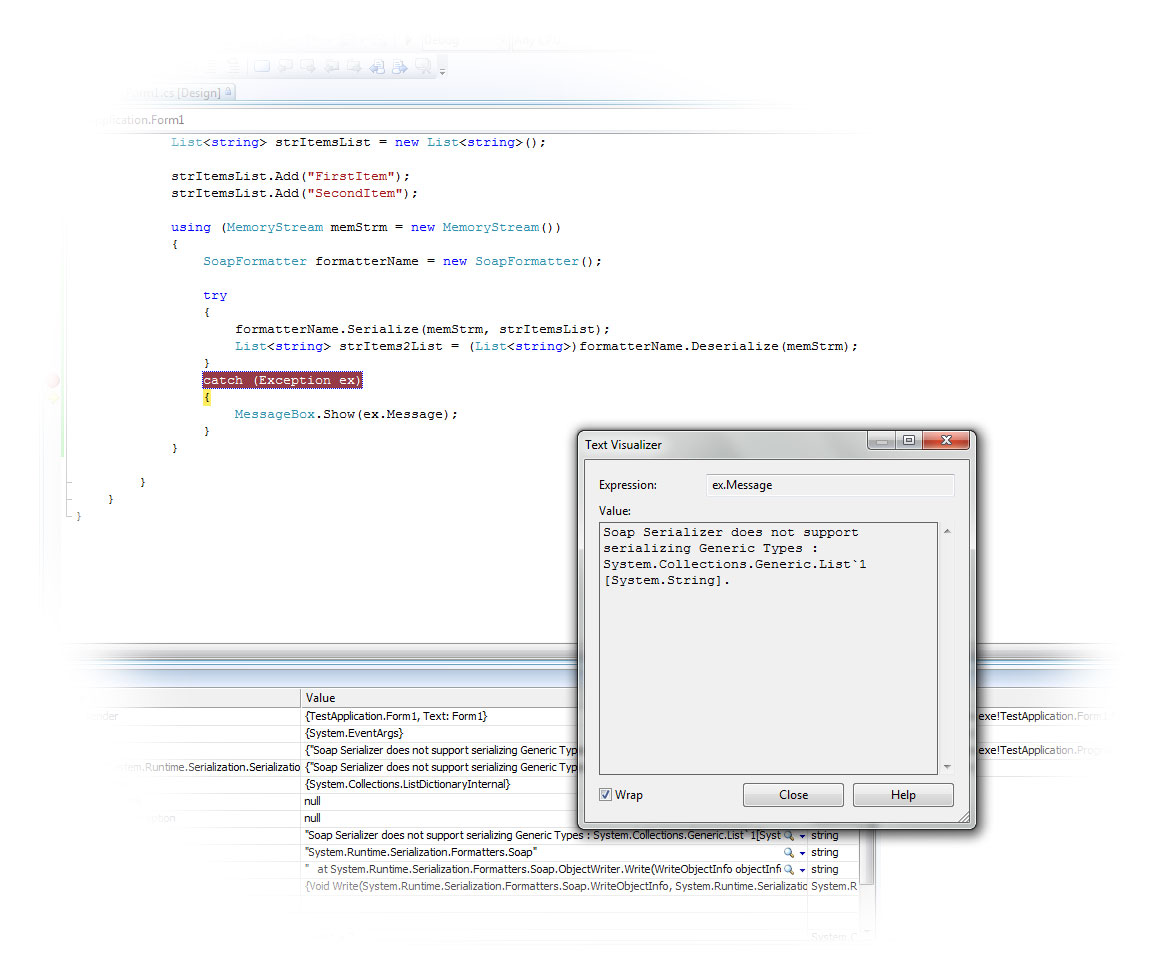Click the scroll-down arrow of the Value box
Screen dimensions: 1155x971
(x=946, y=767)
